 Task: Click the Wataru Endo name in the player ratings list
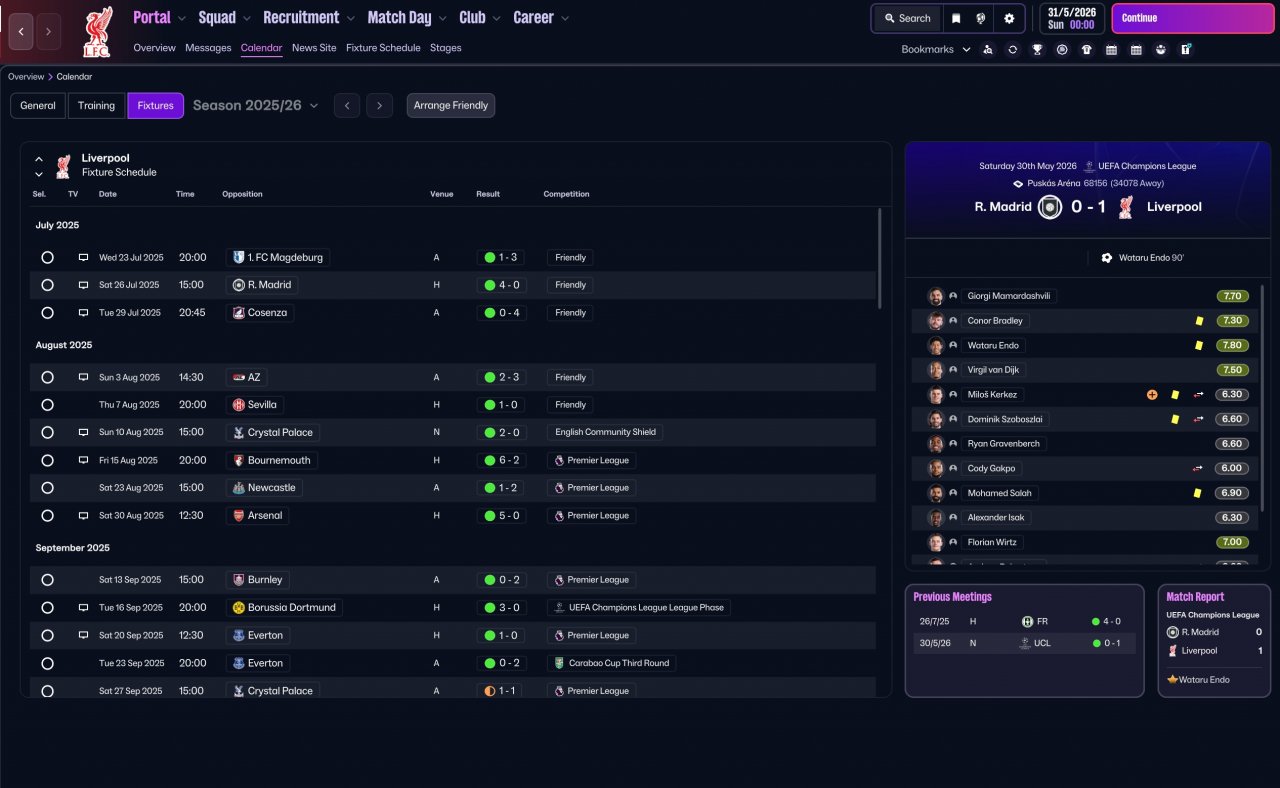[993, 346]
